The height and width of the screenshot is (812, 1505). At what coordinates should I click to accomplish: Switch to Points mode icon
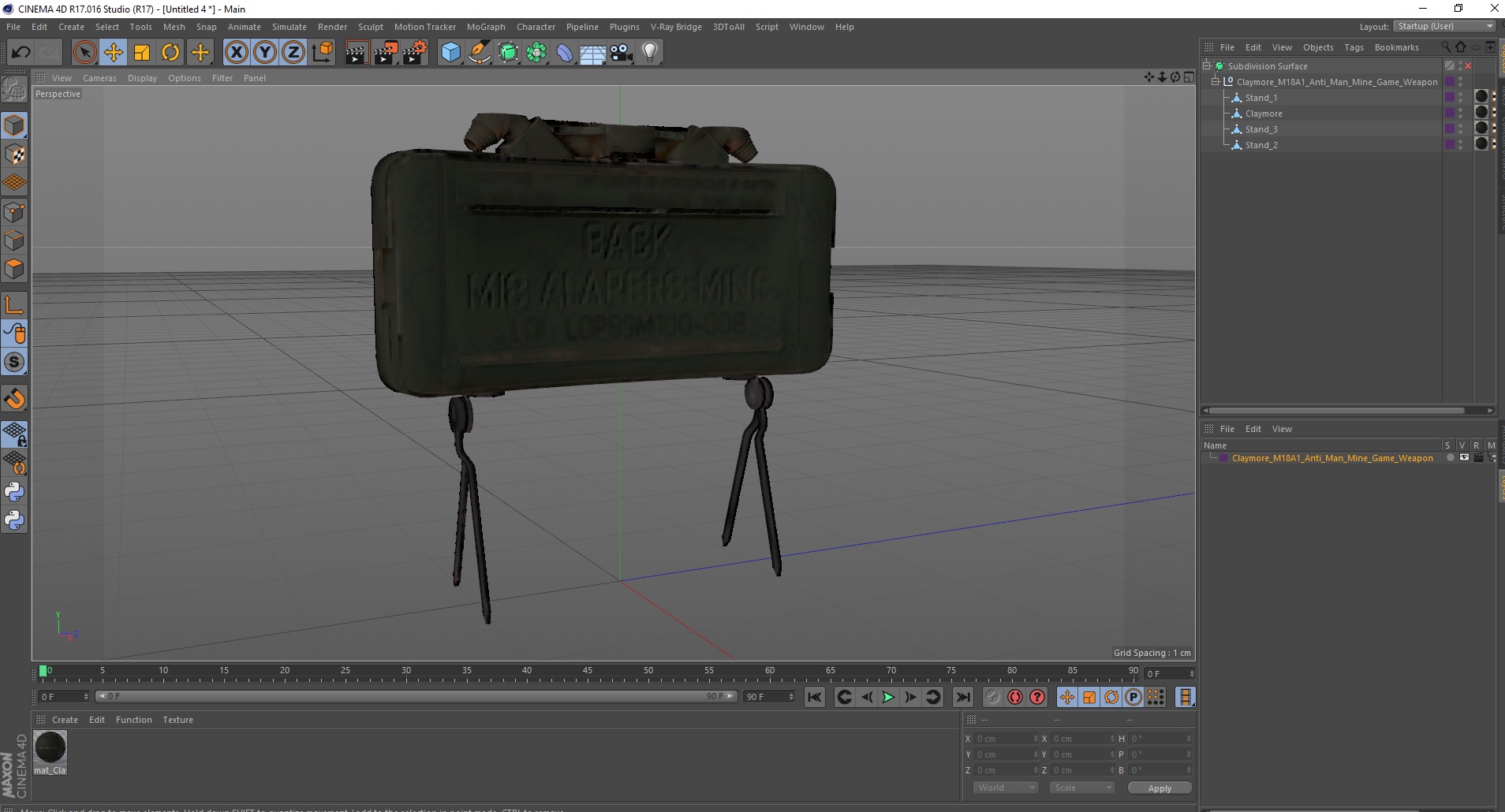pyautogui.click(x=14, y=212)
